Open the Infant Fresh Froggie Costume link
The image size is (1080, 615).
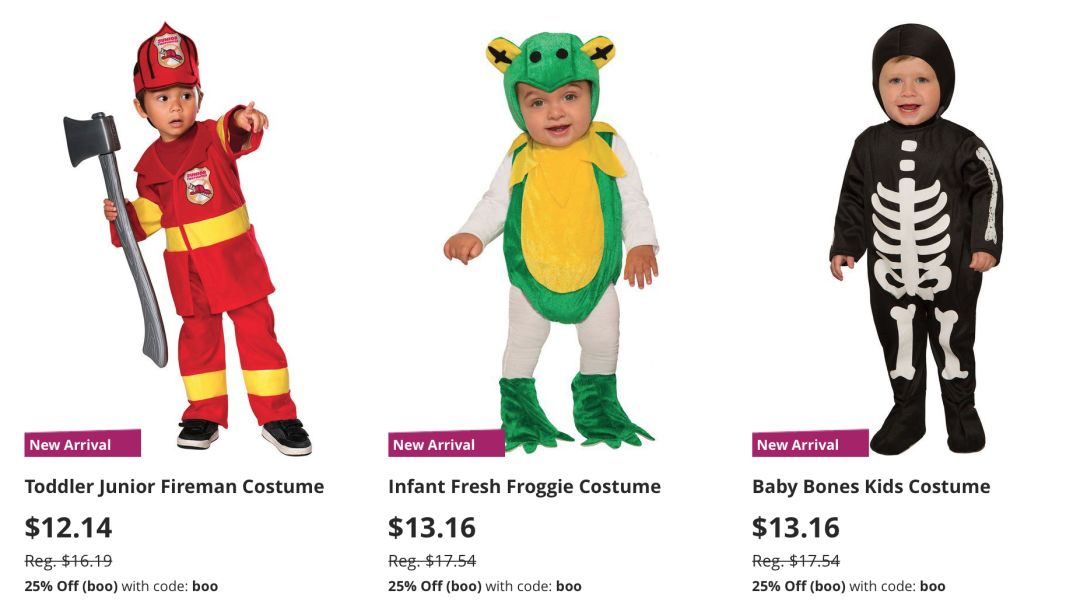click(524, 487)
